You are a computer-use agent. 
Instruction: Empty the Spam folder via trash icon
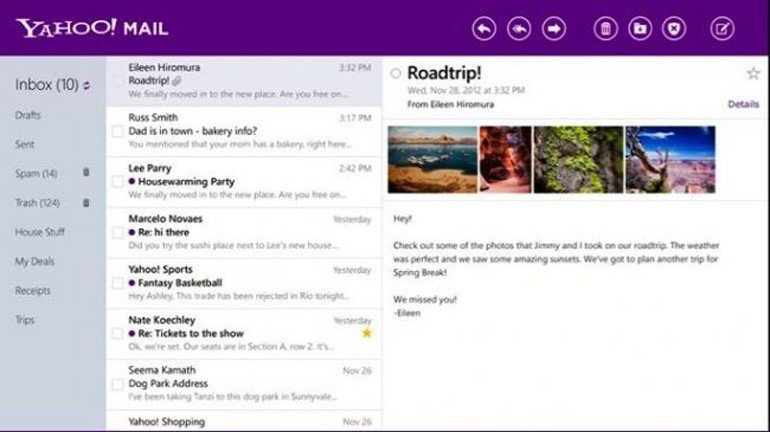(x=86, y=173)
